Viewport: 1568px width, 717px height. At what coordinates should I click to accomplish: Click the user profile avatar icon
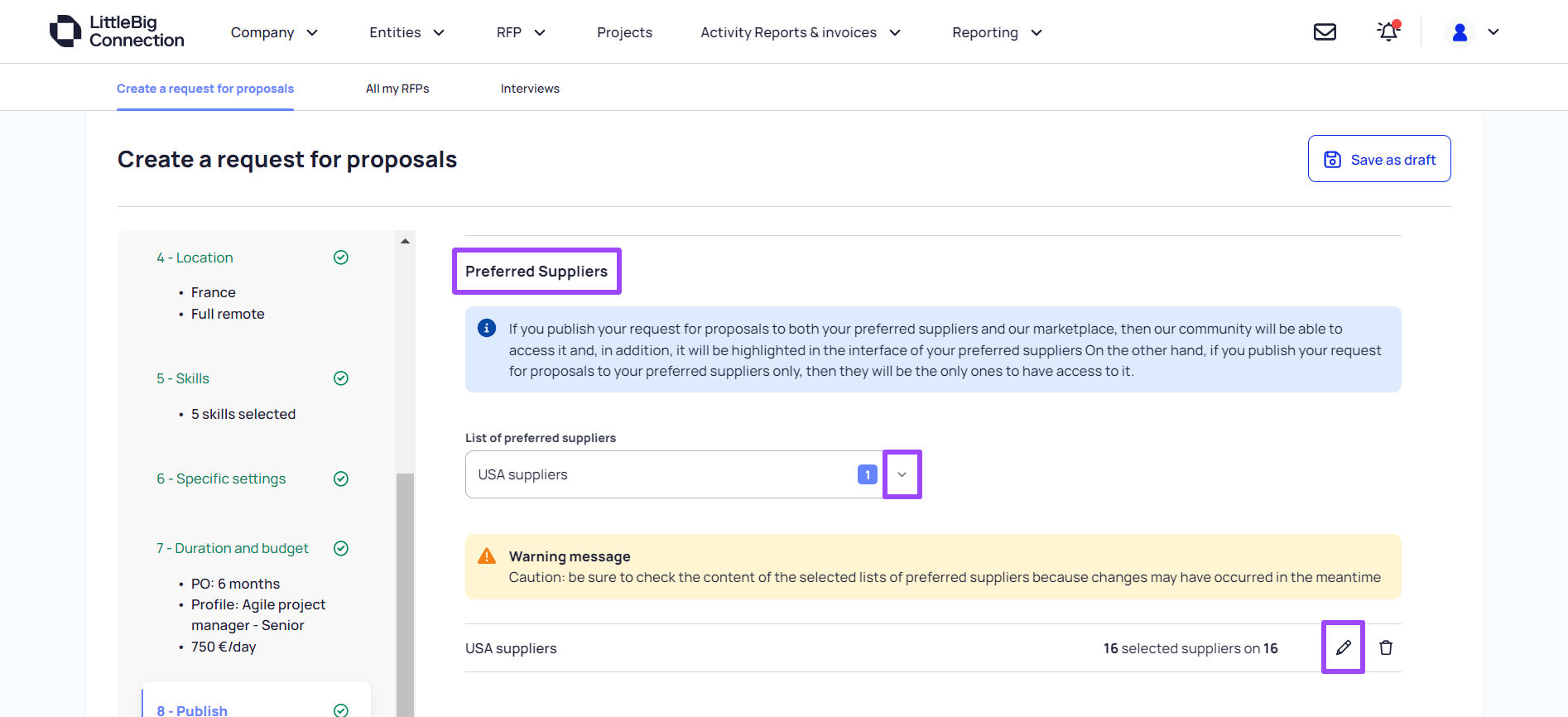(x=1460, y=32)
